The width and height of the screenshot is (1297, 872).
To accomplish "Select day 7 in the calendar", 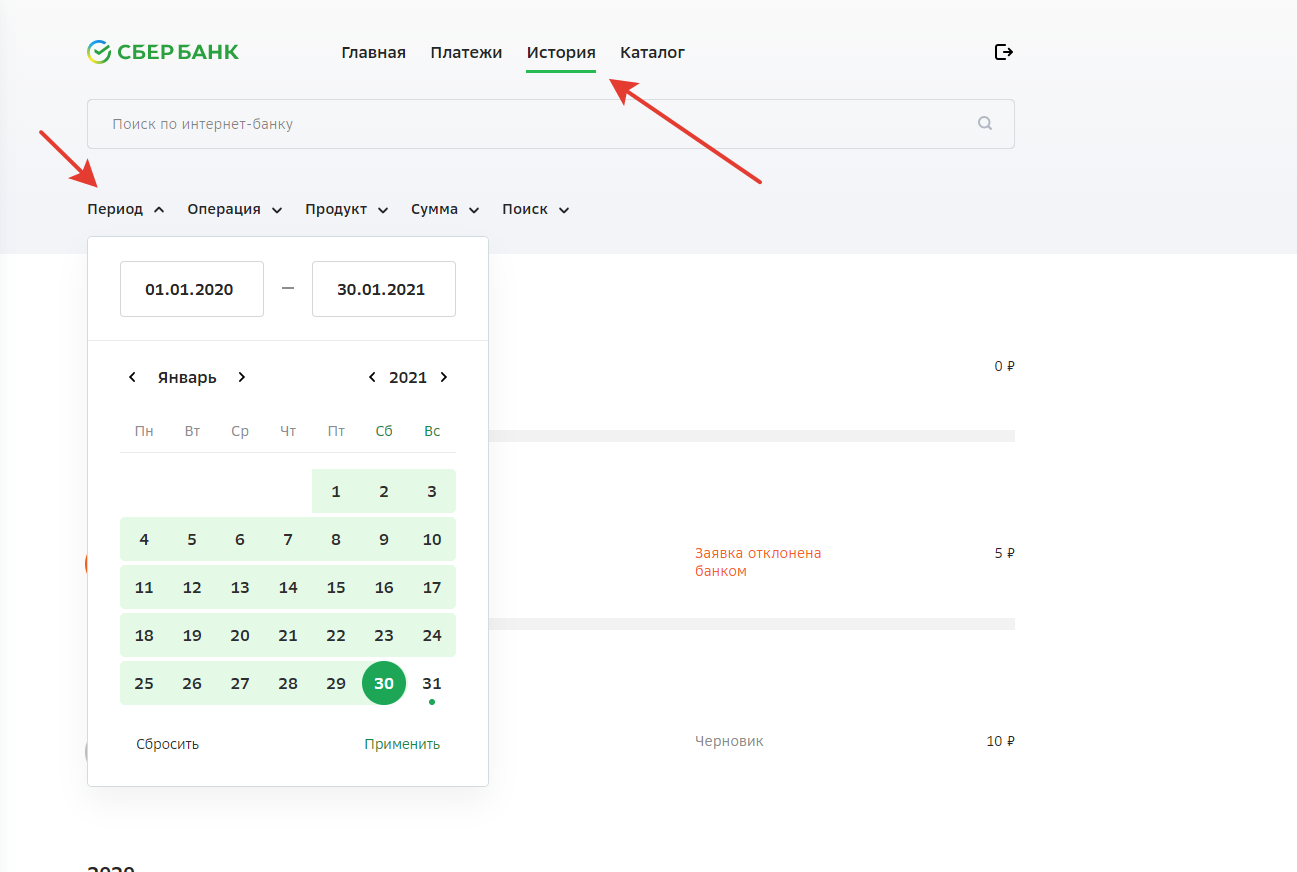I will pos(288,539).
